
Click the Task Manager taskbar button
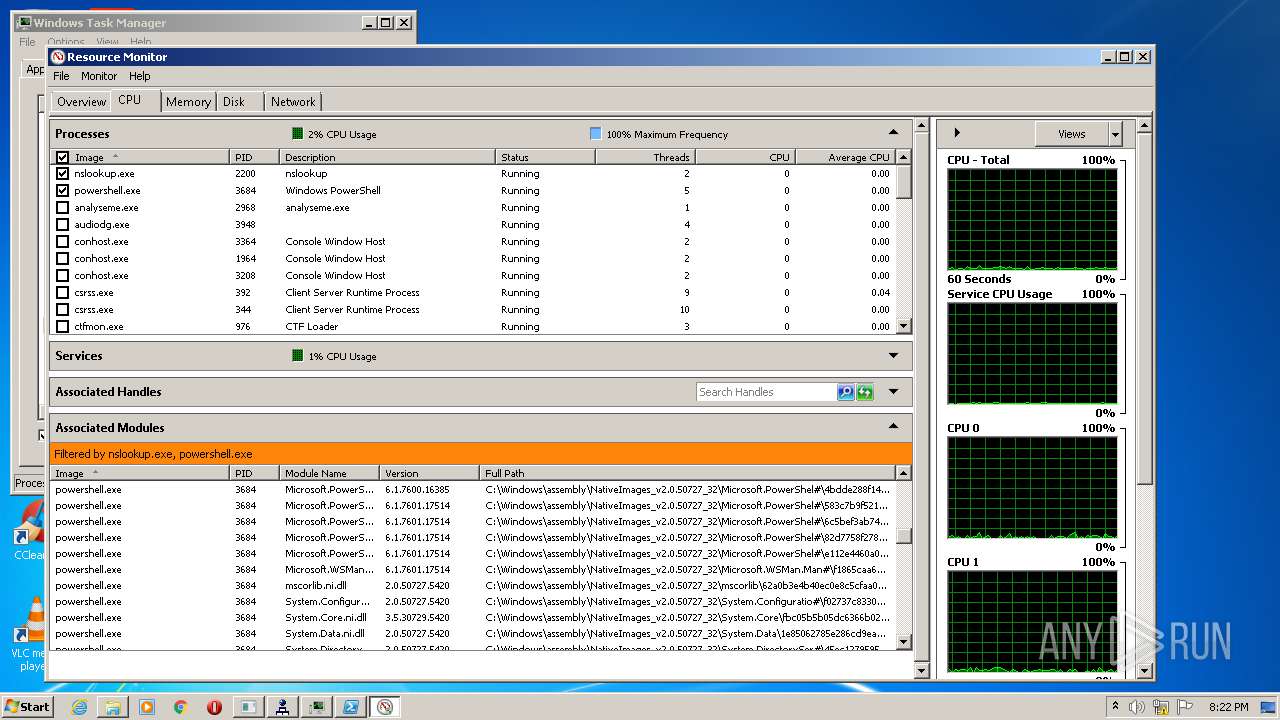pos(317,707)
